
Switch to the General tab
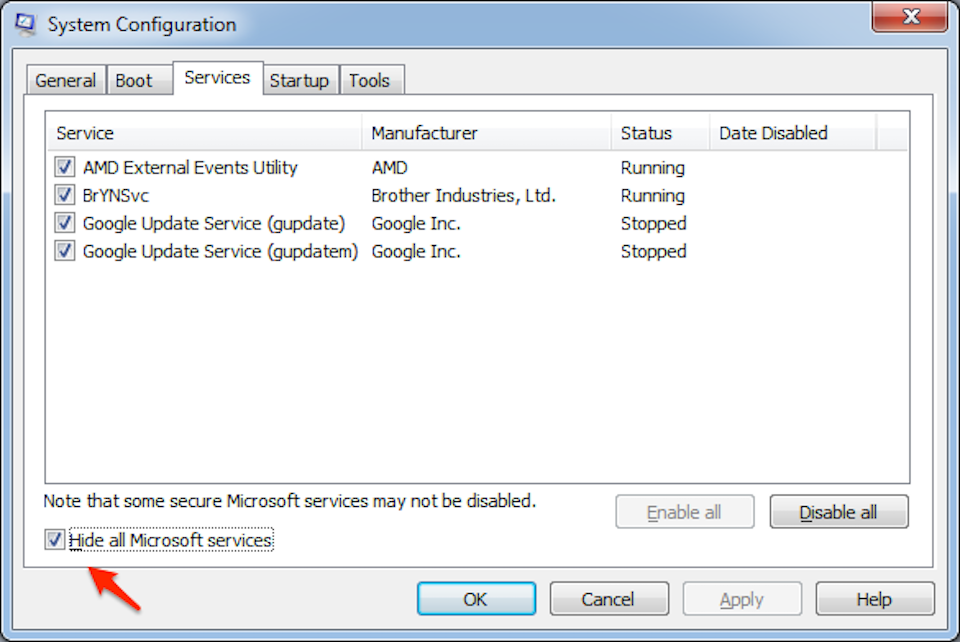(x=66, y=81)
